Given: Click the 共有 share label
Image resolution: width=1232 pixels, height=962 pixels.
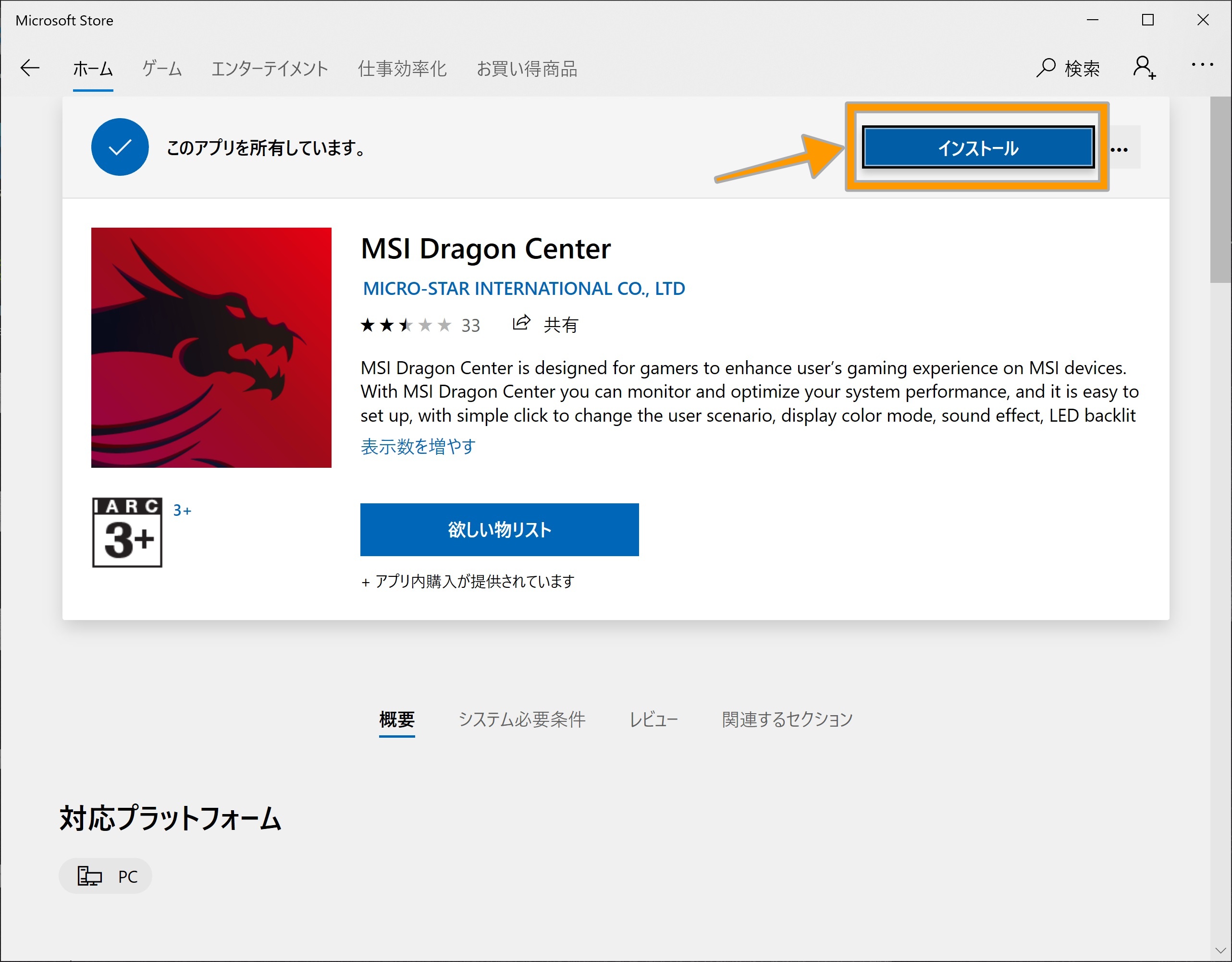Looking at the screenshot, I should point(561,325).
